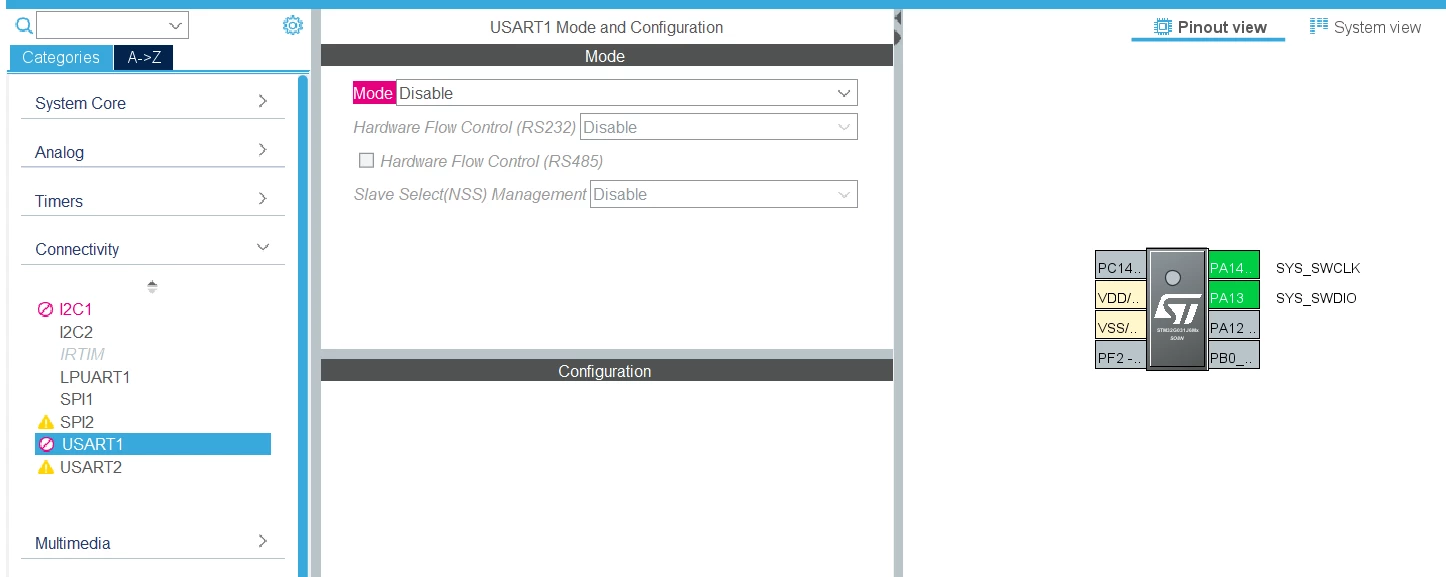This screenshot has height=577, width=1446.
Task: Open the Mode dropdown set to Disable
Action: point(627,93)
